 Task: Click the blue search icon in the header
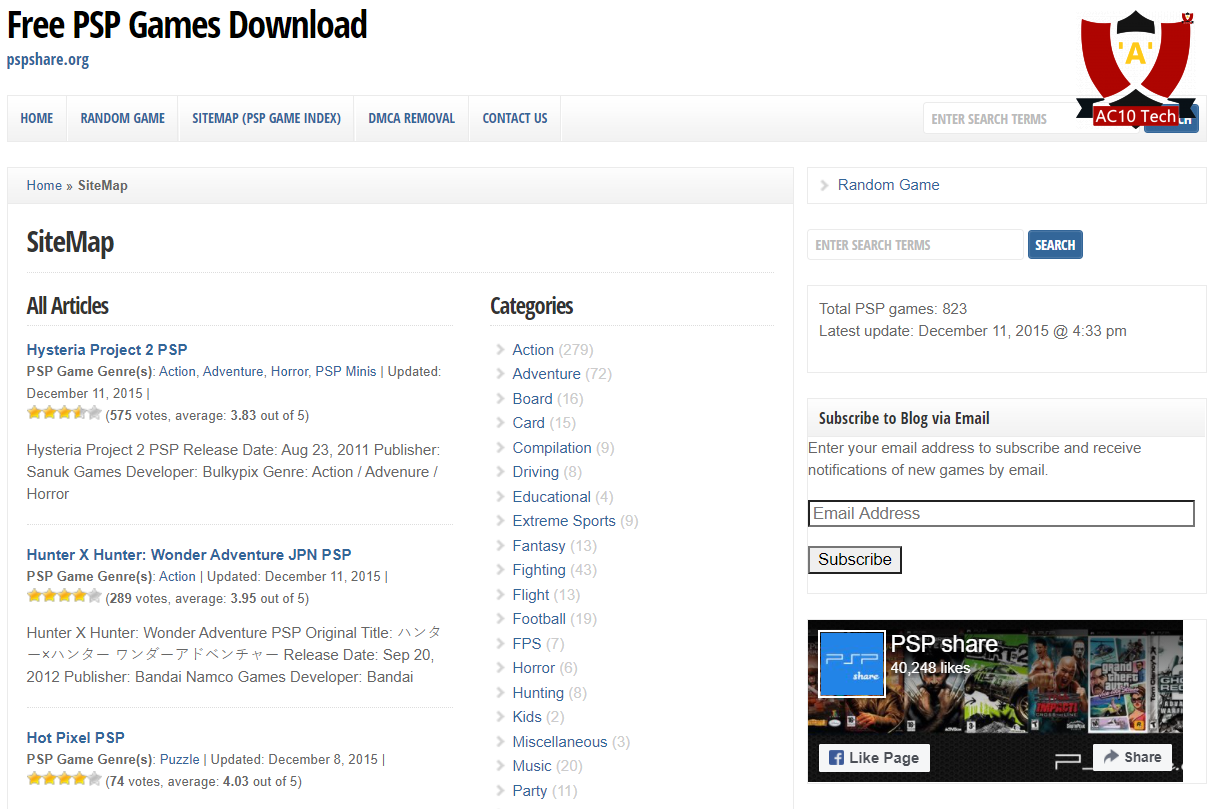point(1170,118)
